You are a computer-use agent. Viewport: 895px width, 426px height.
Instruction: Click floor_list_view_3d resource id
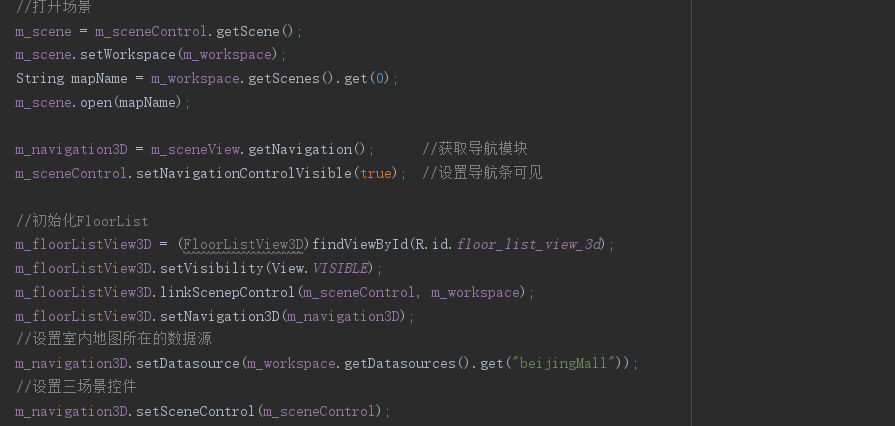(529, 245)
